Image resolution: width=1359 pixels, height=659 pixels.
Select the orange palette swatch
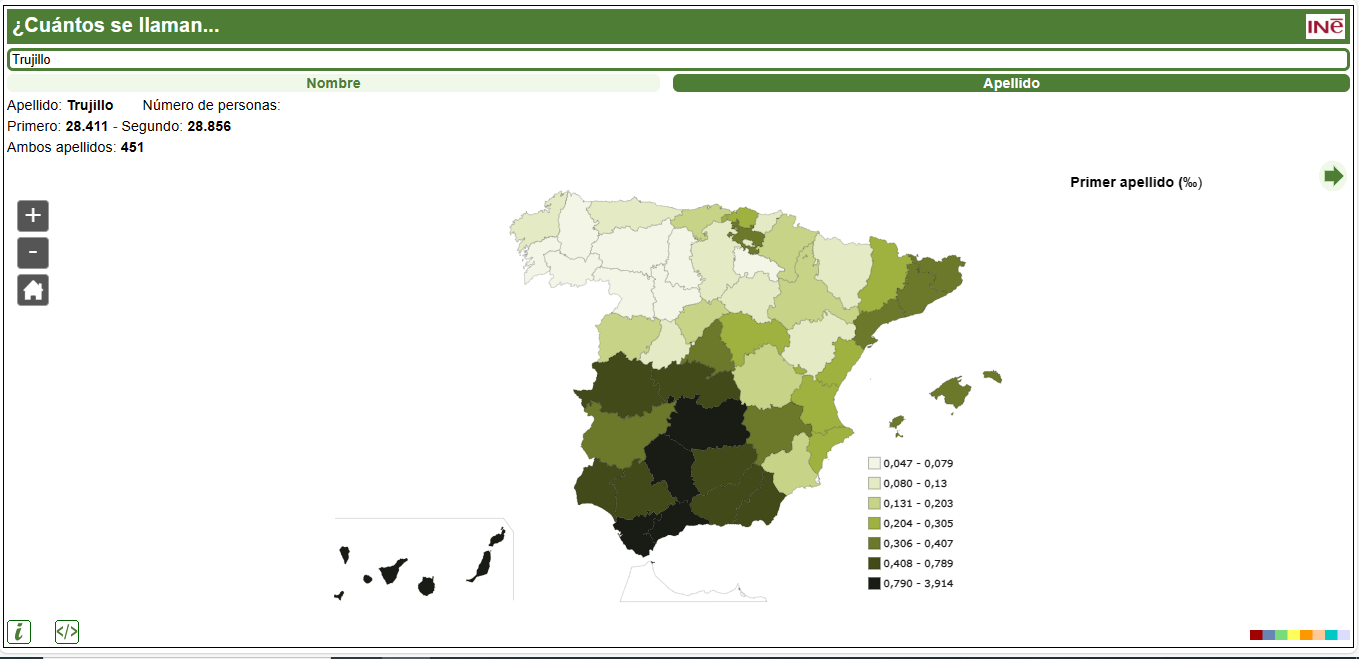click(1306, 635)
